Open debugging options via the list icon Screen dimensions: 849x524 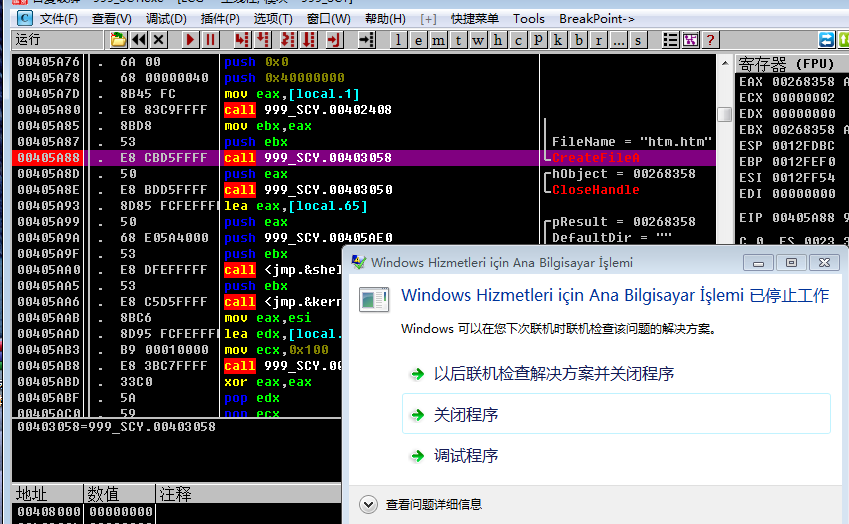670,40
